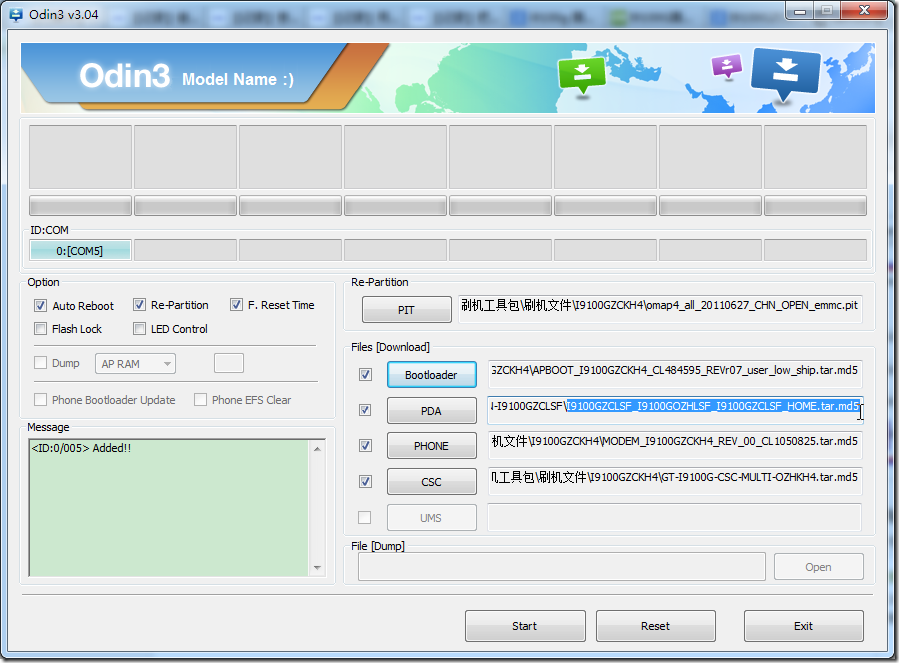Toggle F. Reset Time checkbox

point(236,305)
